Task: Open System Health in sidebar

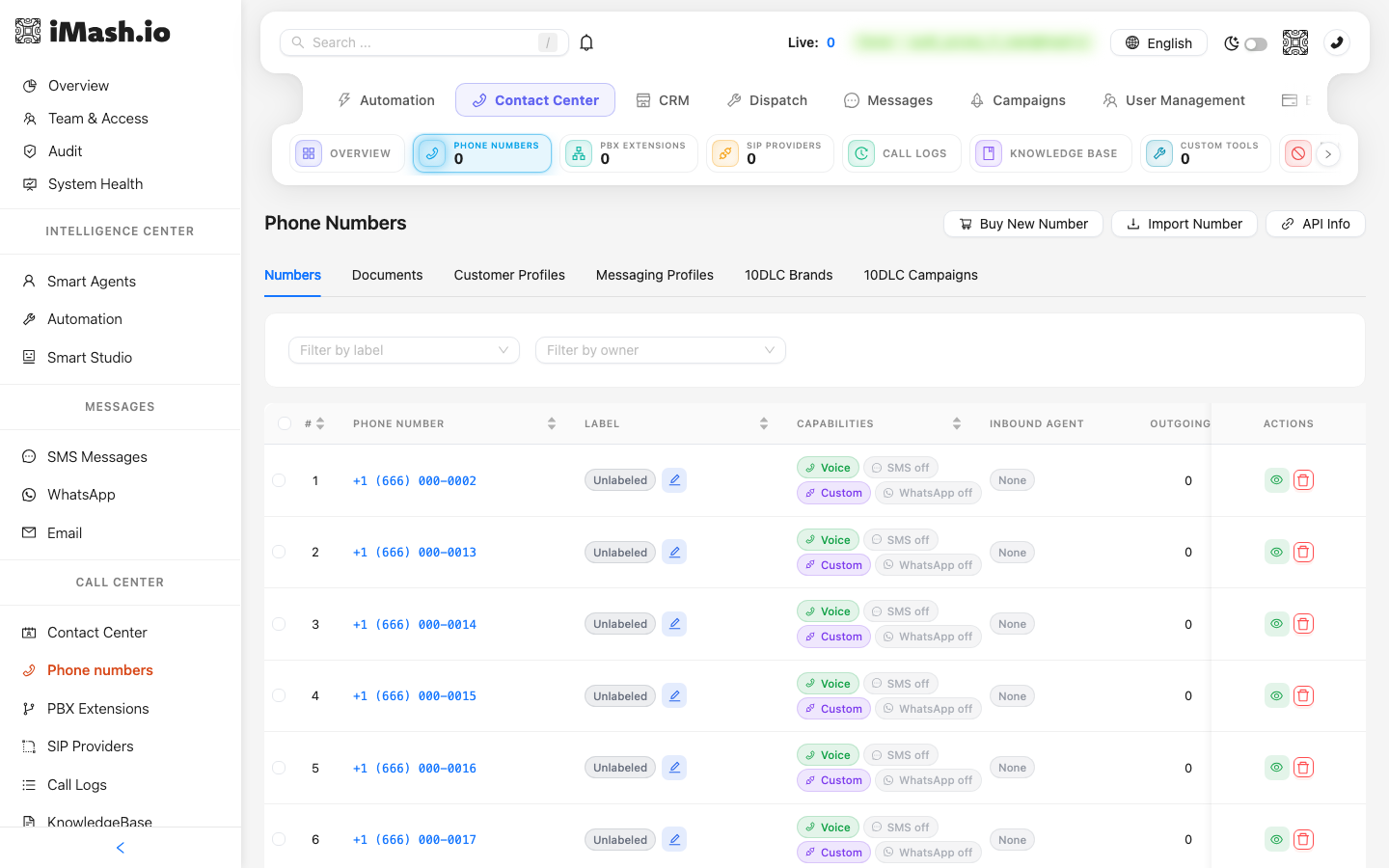Action: pos(95,184)
